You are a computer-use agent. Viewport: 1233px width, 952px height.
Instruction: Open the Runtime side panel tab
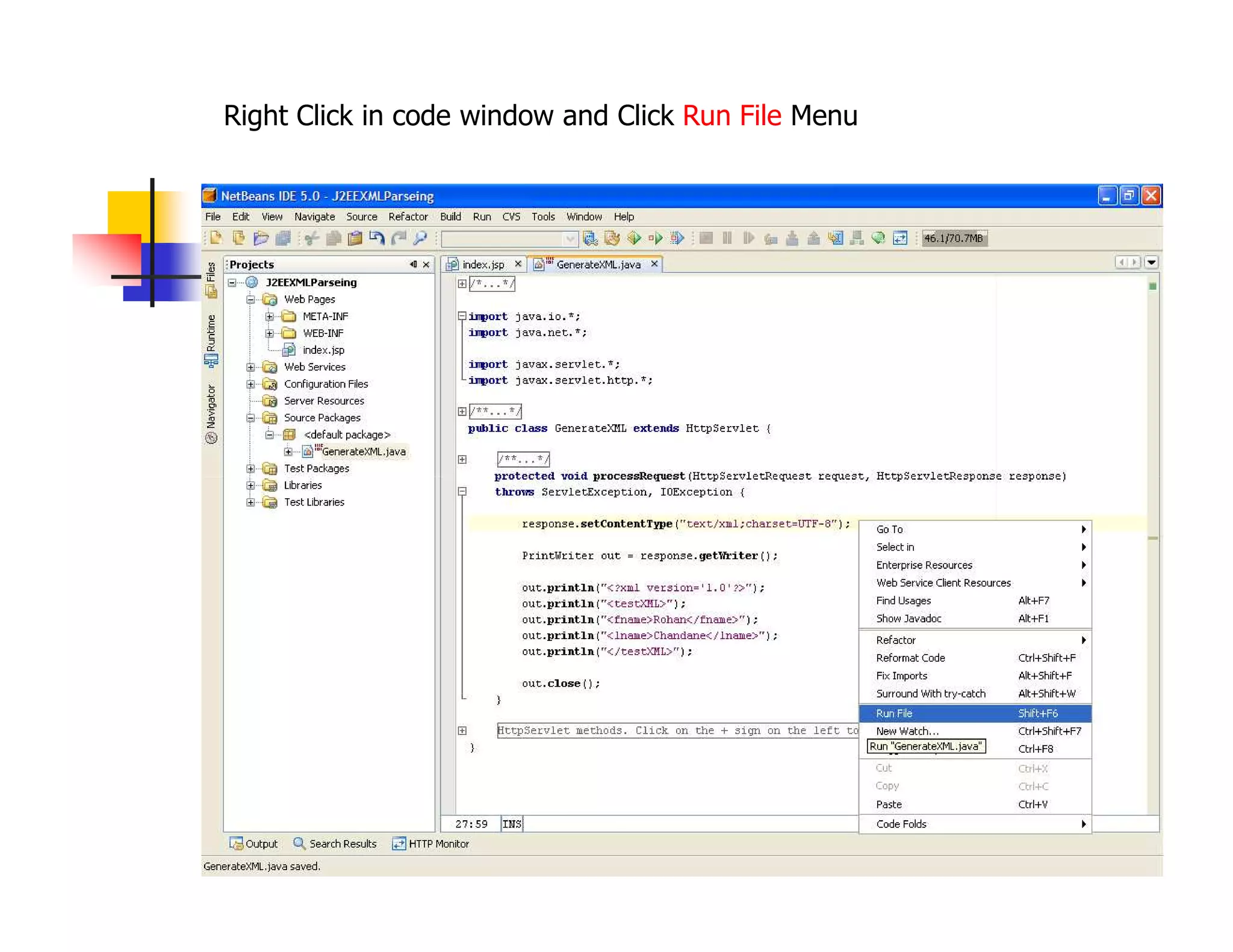pyautogui.click(x=211, y=341)
